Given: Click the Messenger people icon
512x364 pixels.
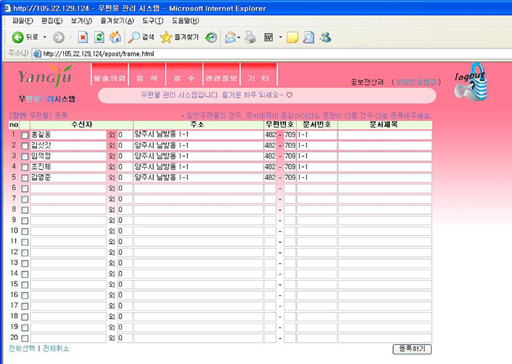Looking at the screenshot, I should [325, 37].
